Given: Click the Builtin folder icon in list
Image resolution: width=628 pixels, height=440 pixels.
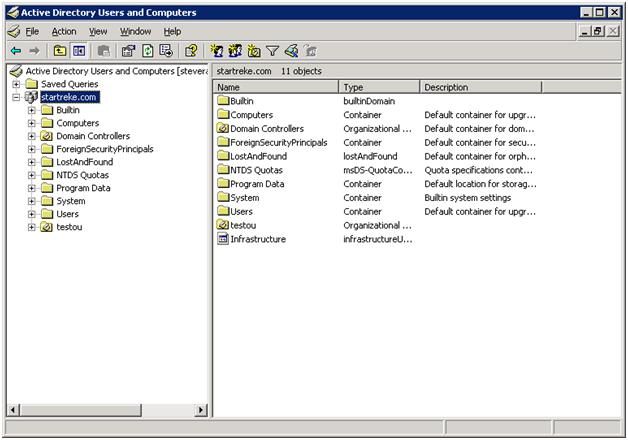Looking at the screenshot, I should (223, 101).
